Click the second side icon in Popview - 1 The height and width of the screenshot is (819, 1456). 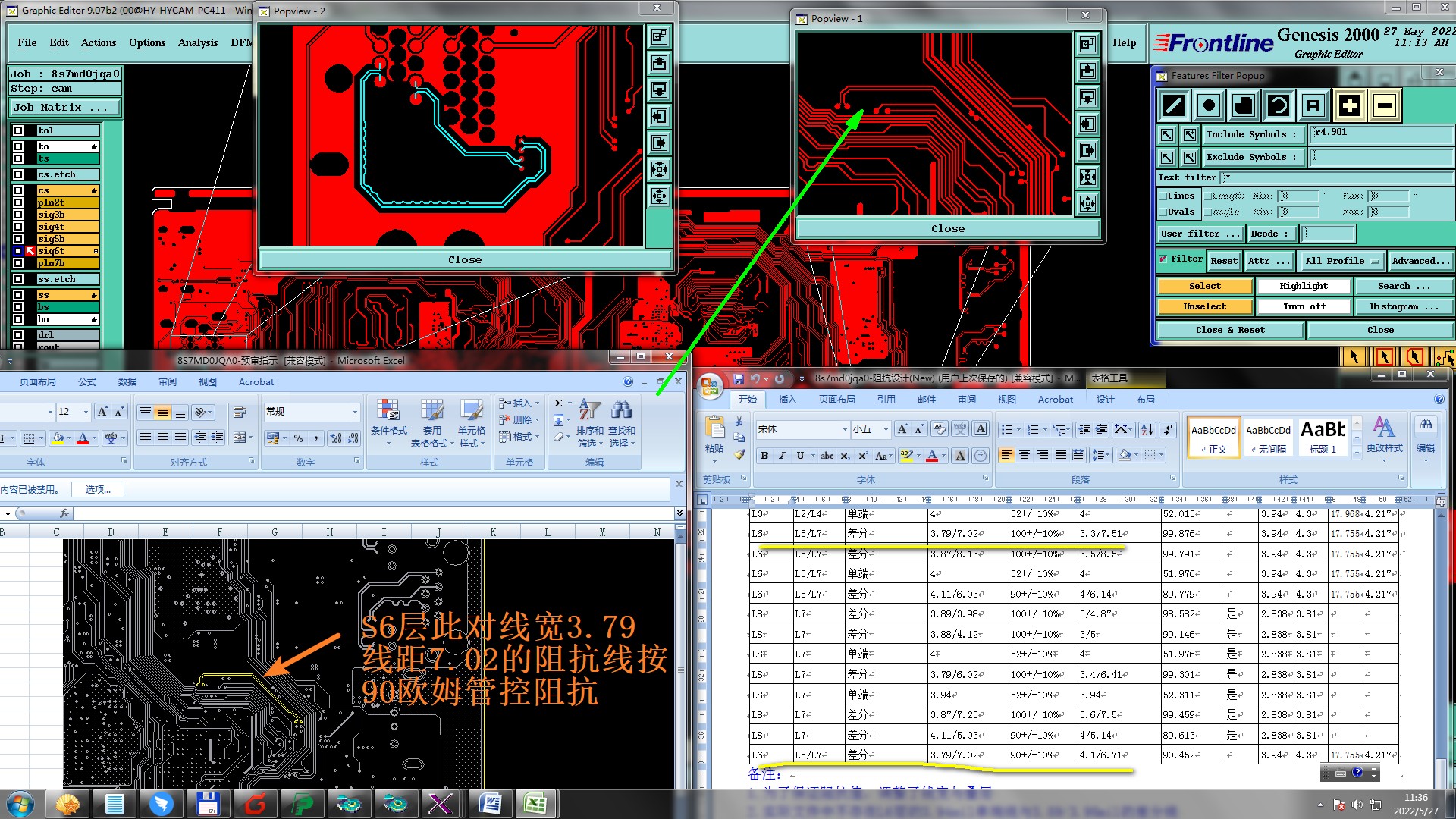tap(1087, 71)
